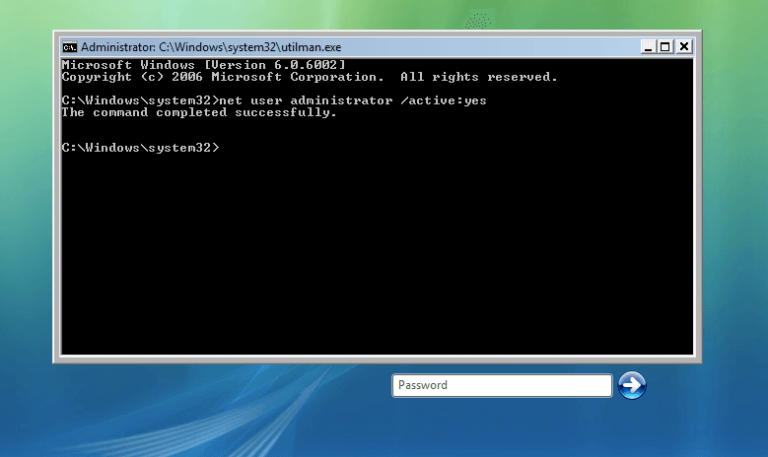Maximize the Administrator command prompt window
This screenshot has height=457, width=768.
[x=666, y=46]
